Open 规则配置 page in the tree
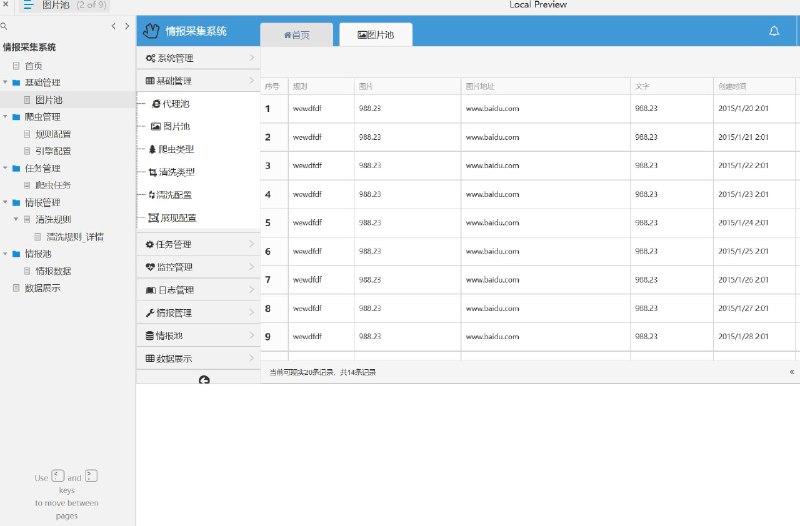This screenshot has height=526, width=800. click(53, 134)
